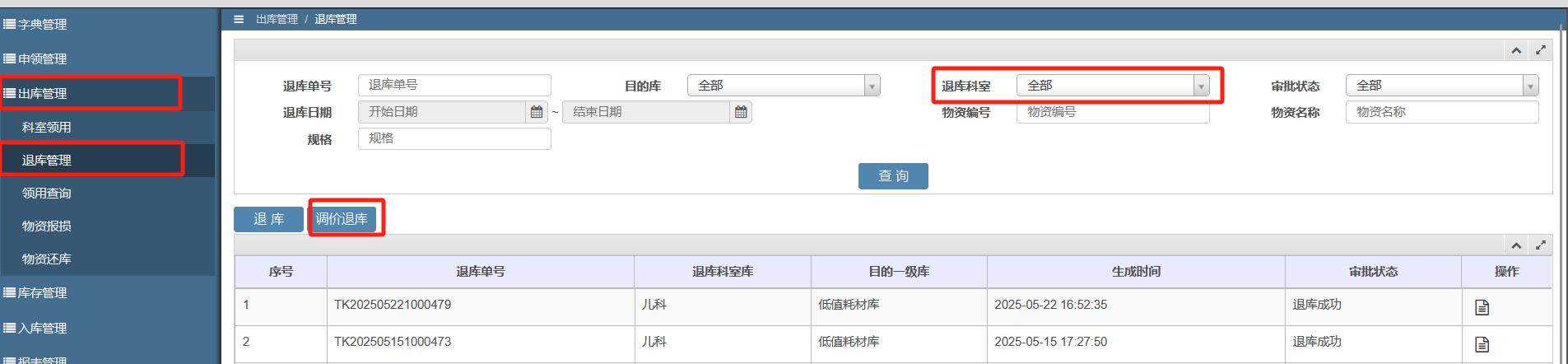This screenshot has width=1568, height=364.
Task: Click the 查询 search button
Action: pyautogui.click(x=893, y=176)
